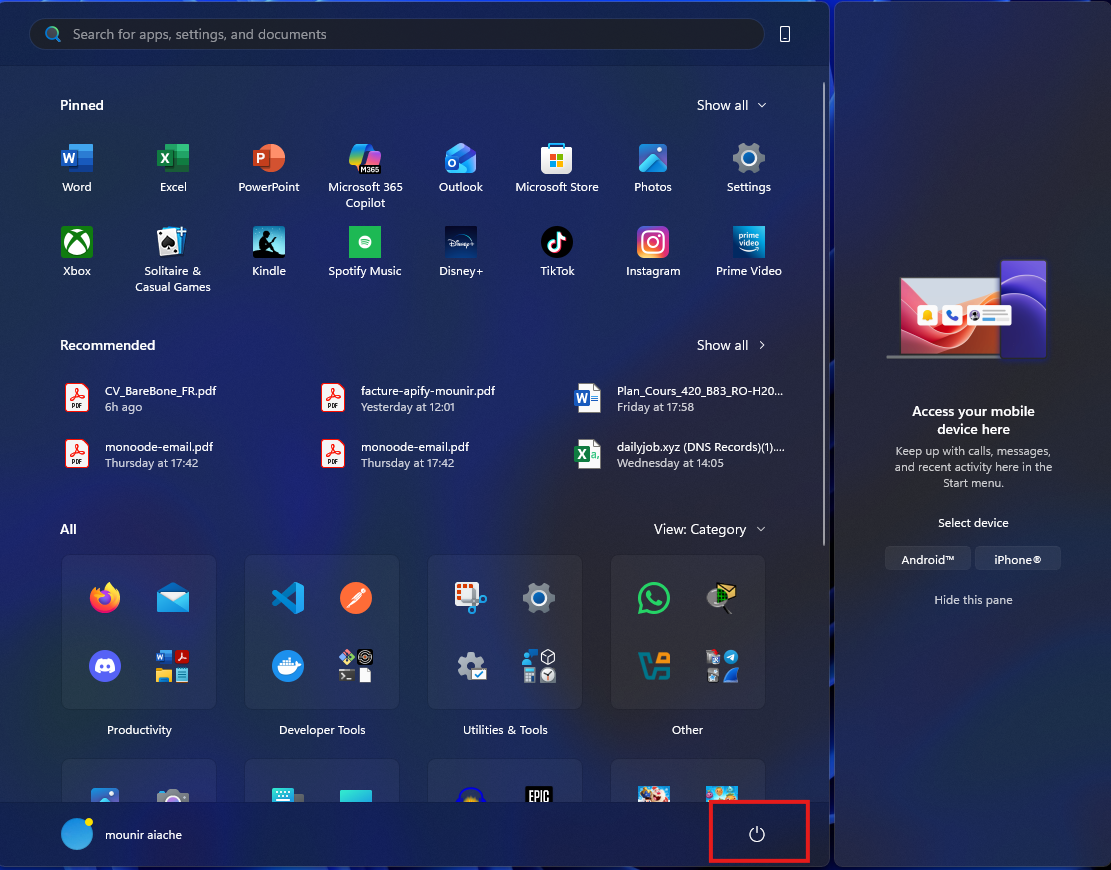Viewport: 1111px width, 870px height.
Task: Open the Microsoft Store
Action: pos(557,169)
